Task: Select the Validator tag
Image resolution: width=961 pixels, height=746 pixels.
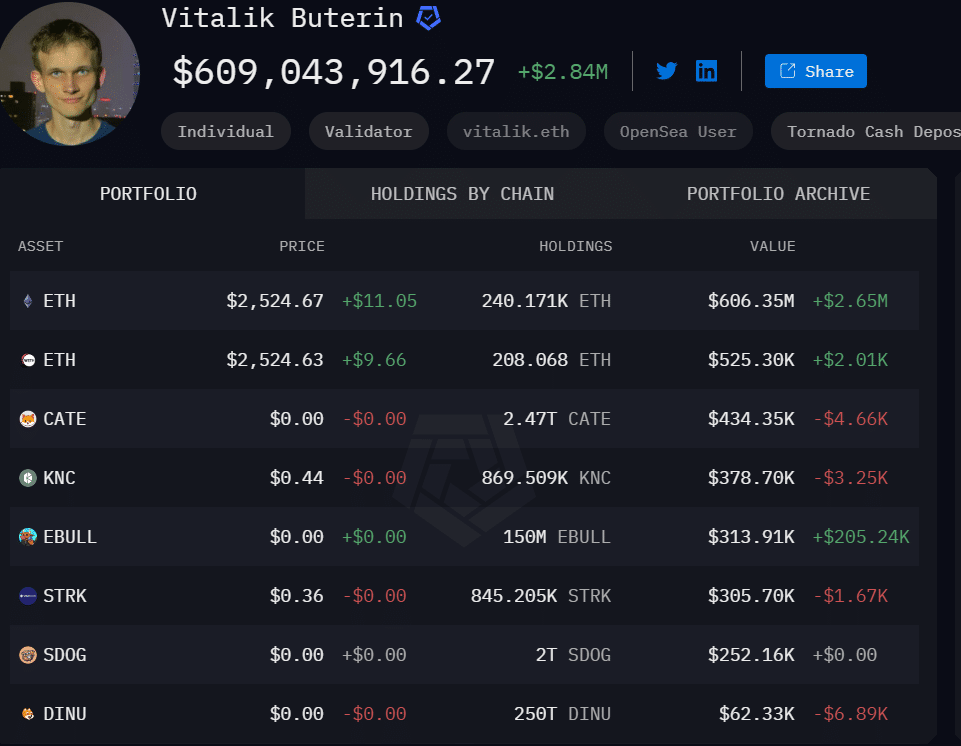Action: (x=368, y=131)
